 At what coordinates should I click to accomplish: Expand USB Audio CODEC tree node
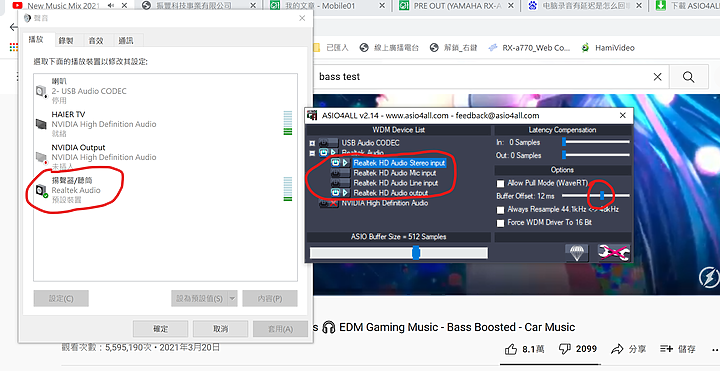312,143
